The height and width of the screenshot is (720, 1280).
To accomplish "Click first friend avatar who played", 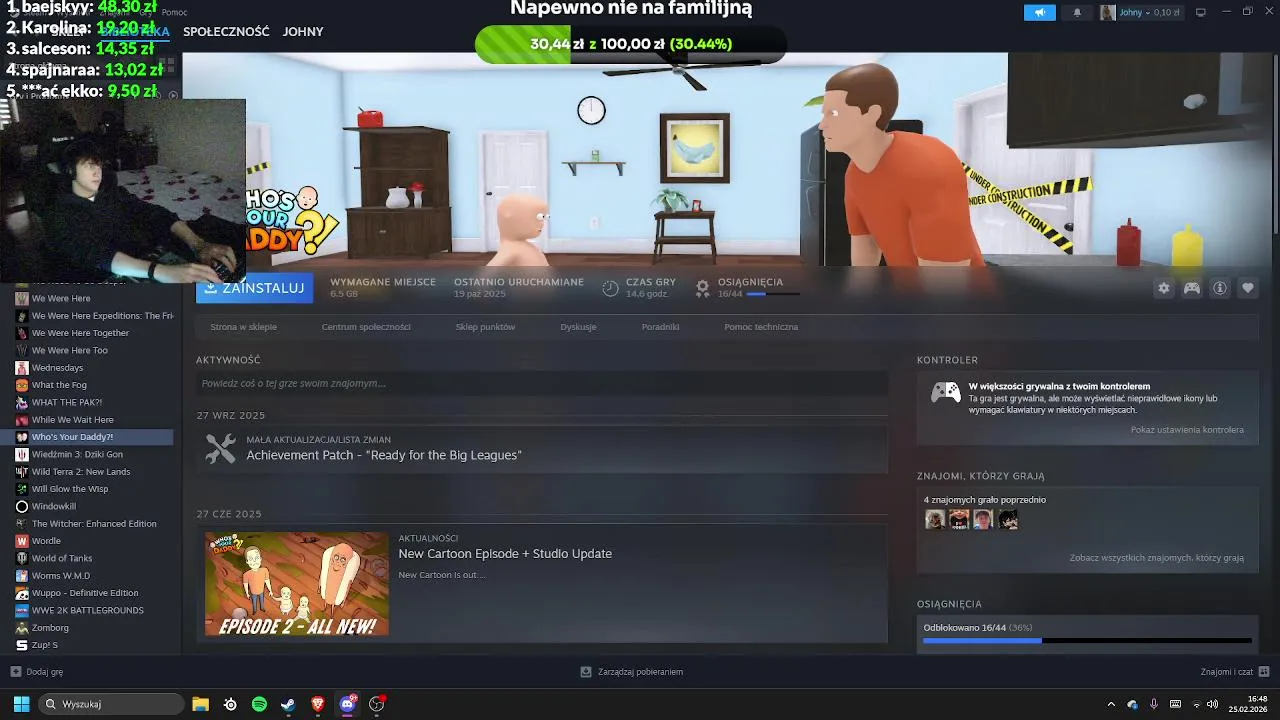I will tap(934, 519).
